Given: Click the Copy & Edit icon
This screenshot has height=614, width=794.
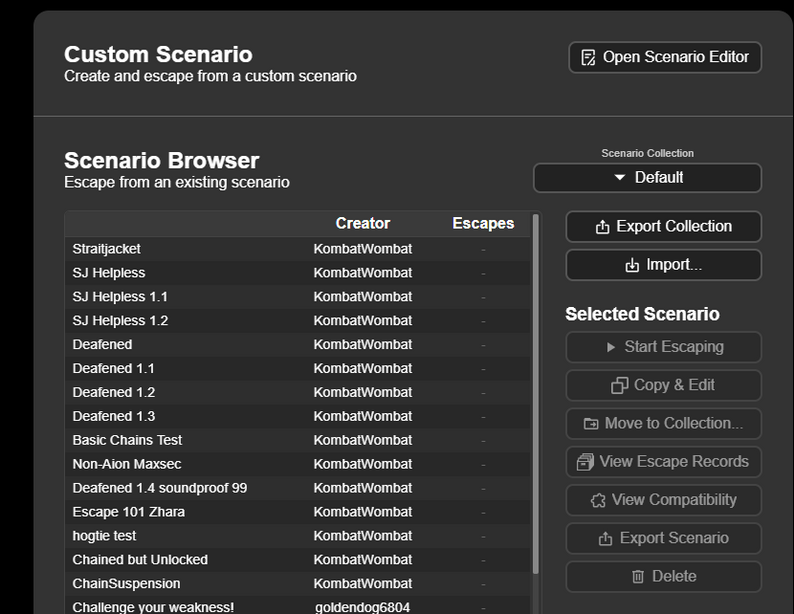Looking at the screenshot, I should point(619,385).
